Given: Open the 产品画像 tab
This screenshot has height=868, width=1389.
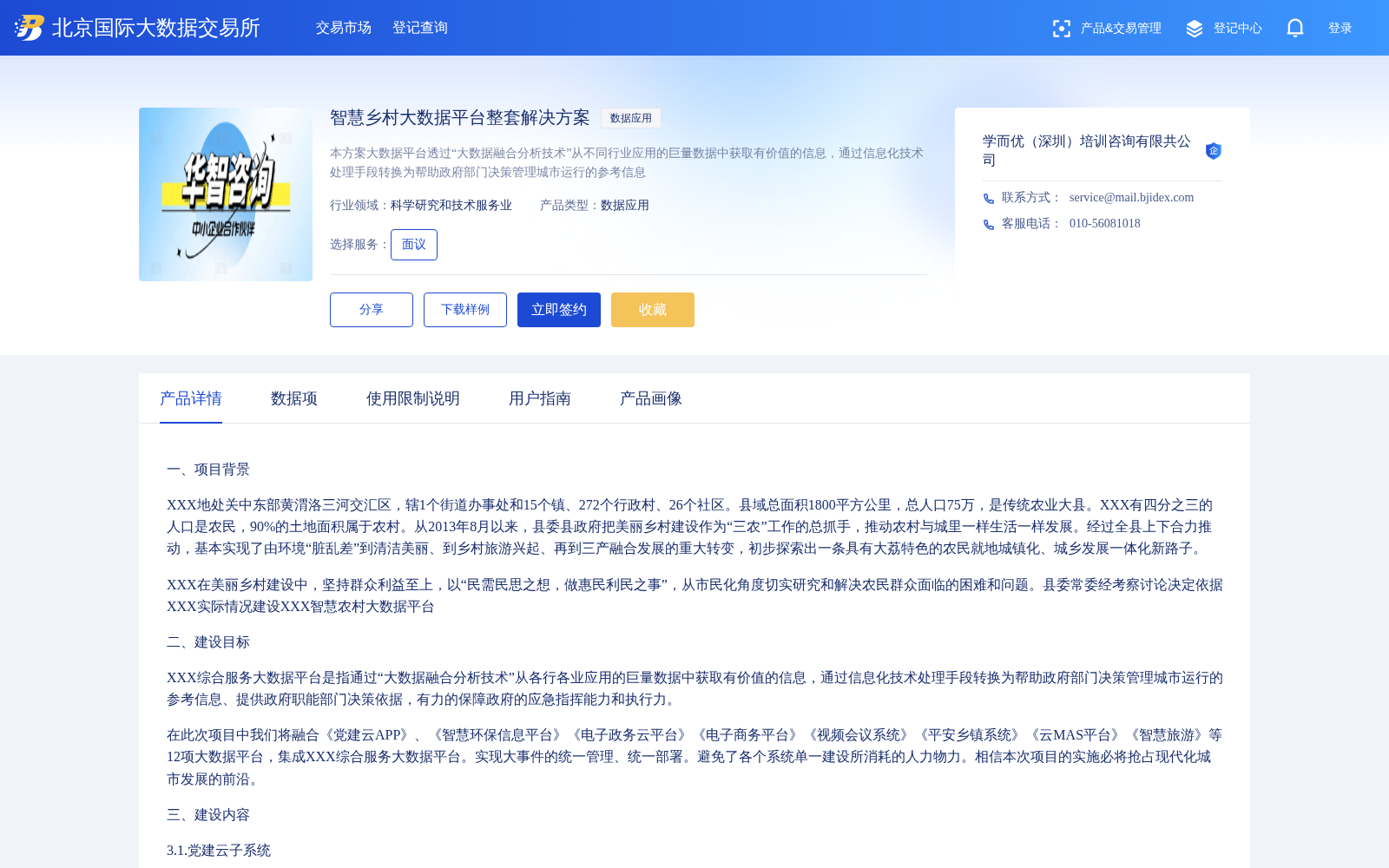Looking at the screenshot, I should 651,398.
